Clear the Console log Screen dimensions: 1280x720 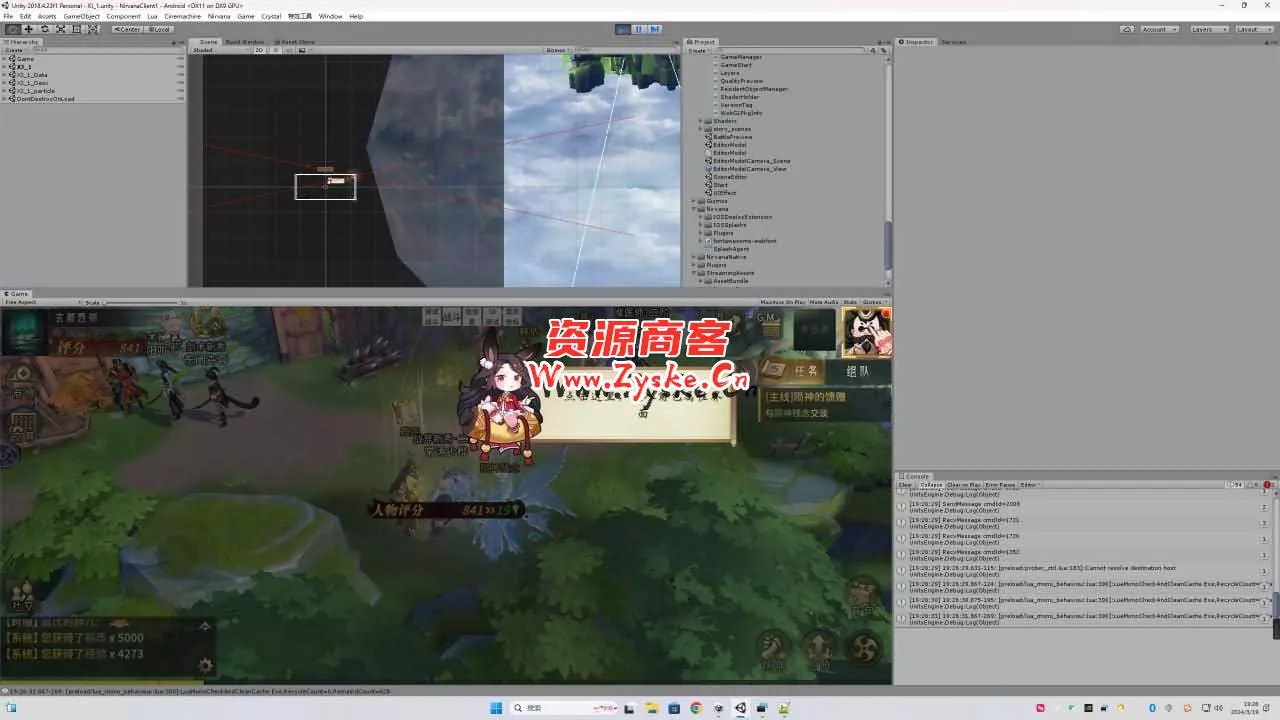coord(905,485)
